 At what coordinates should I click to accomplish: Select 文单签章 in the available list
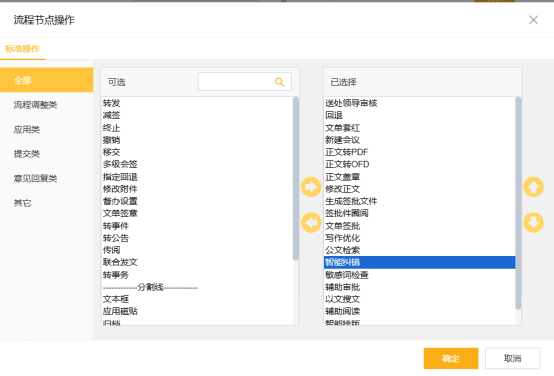[x=197, y=213]
